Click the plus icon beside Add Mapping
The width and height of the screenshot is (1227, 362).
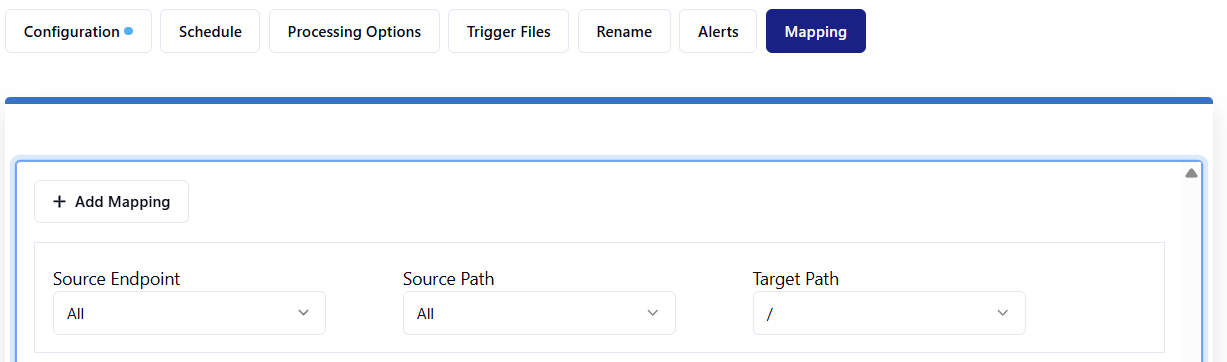[59, 202]
